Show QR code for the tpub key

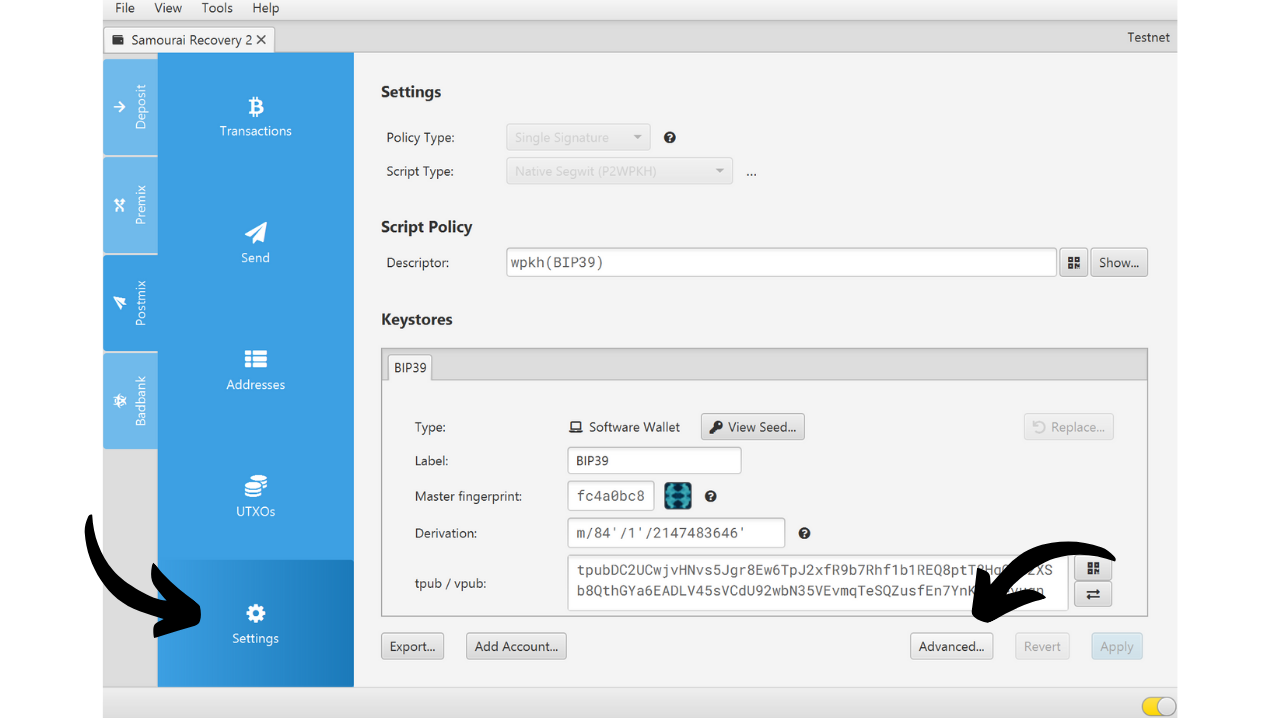pyautogui.click(x=1093, y=568)
